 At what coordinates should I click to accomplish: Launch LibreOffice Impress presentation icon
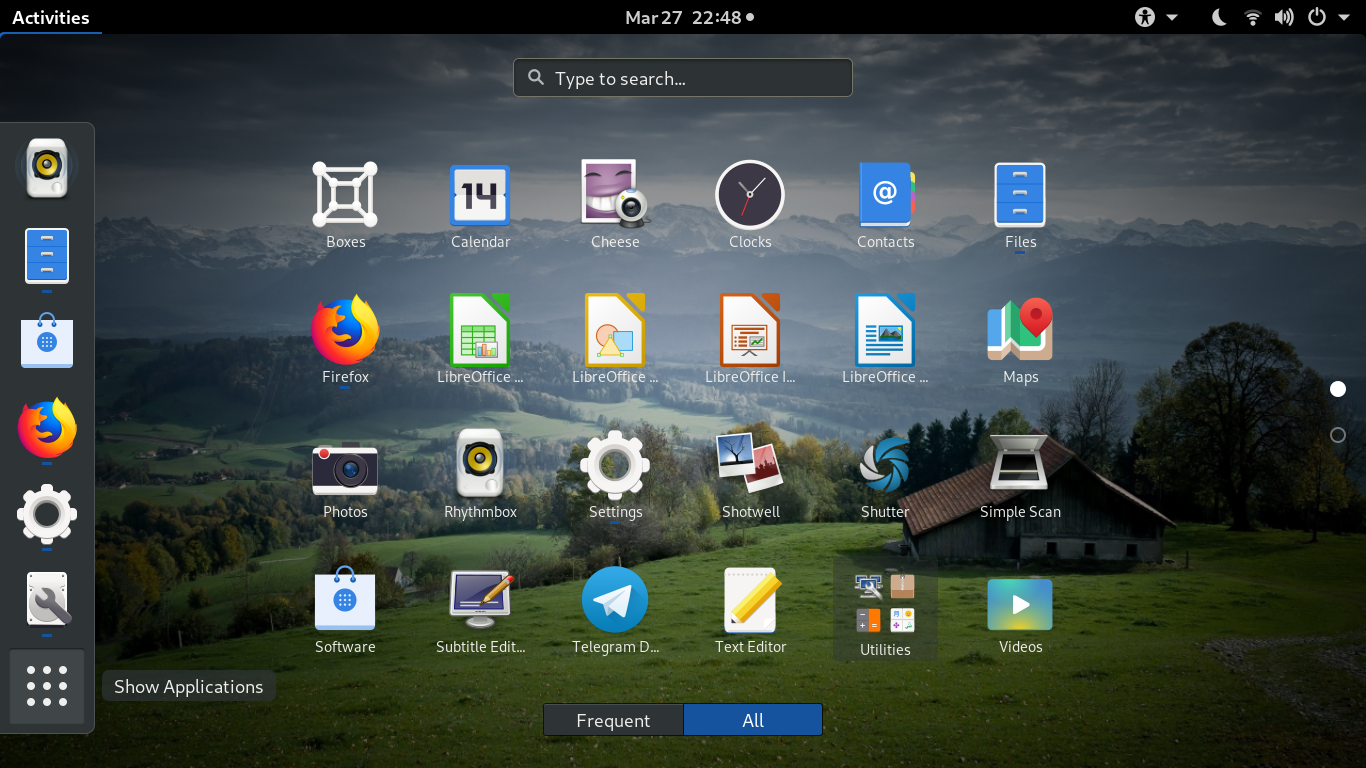(x=750, y=330)
